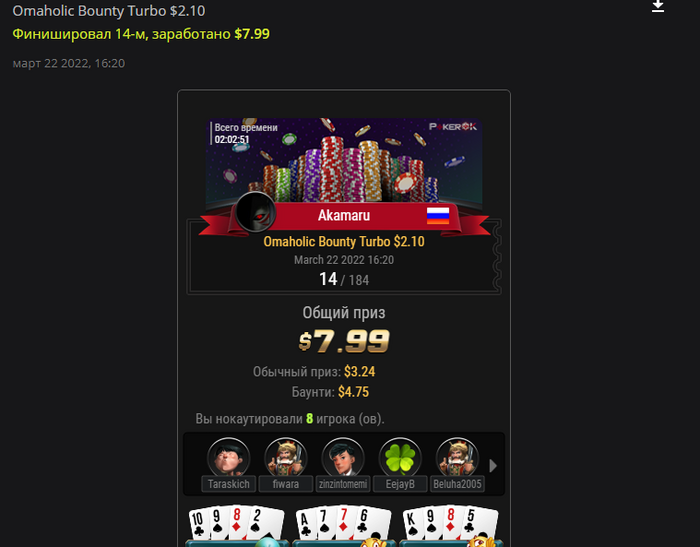Image resolution: width=700 pixels, height=547 pixels.
Task: Select hand with K 9 8 5 cards
Action: pyautogui.click(x=450, y=526)
